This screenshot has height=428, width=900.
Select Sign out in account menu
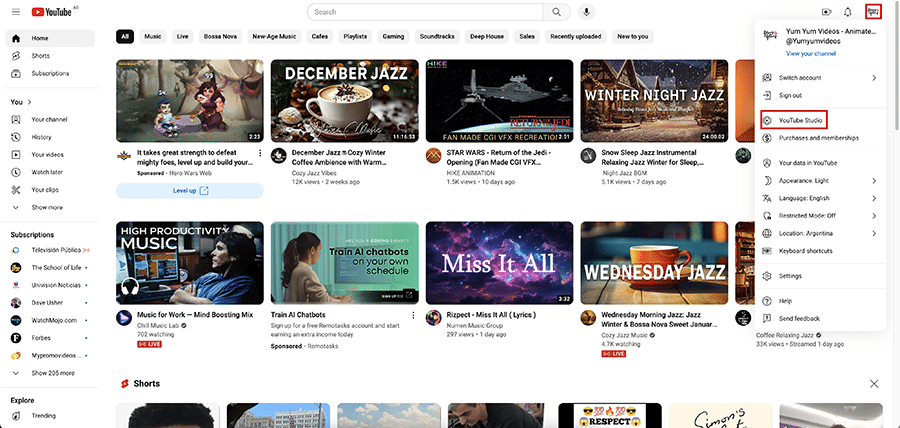[819, 95]
